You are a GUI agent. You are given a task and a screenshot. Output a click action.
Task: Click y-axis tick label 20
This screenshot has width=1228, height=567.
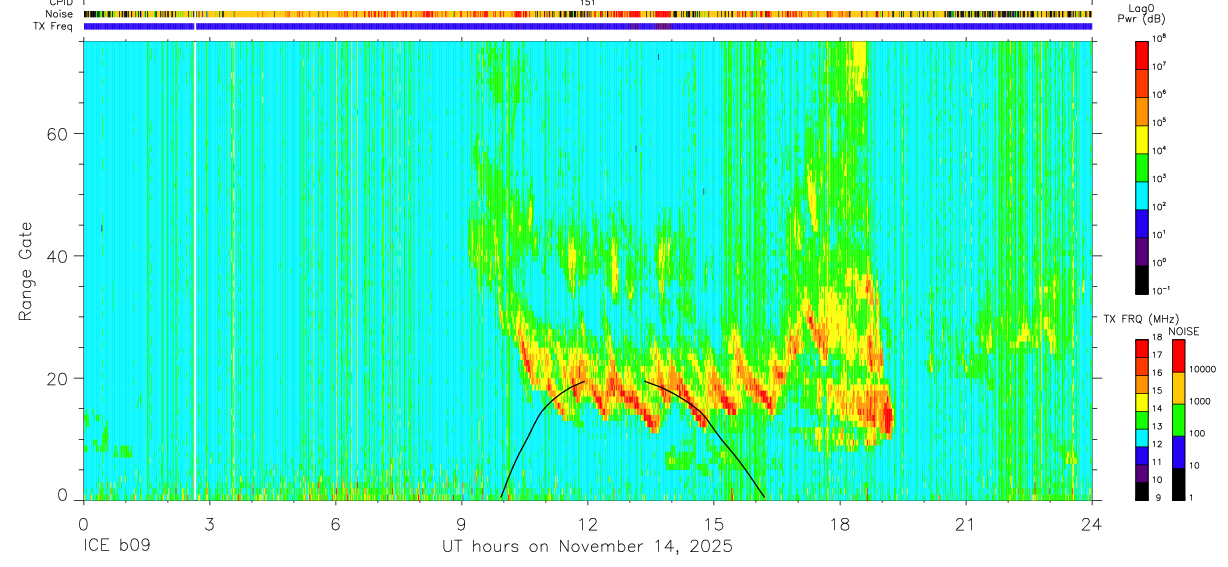point(59,378)
